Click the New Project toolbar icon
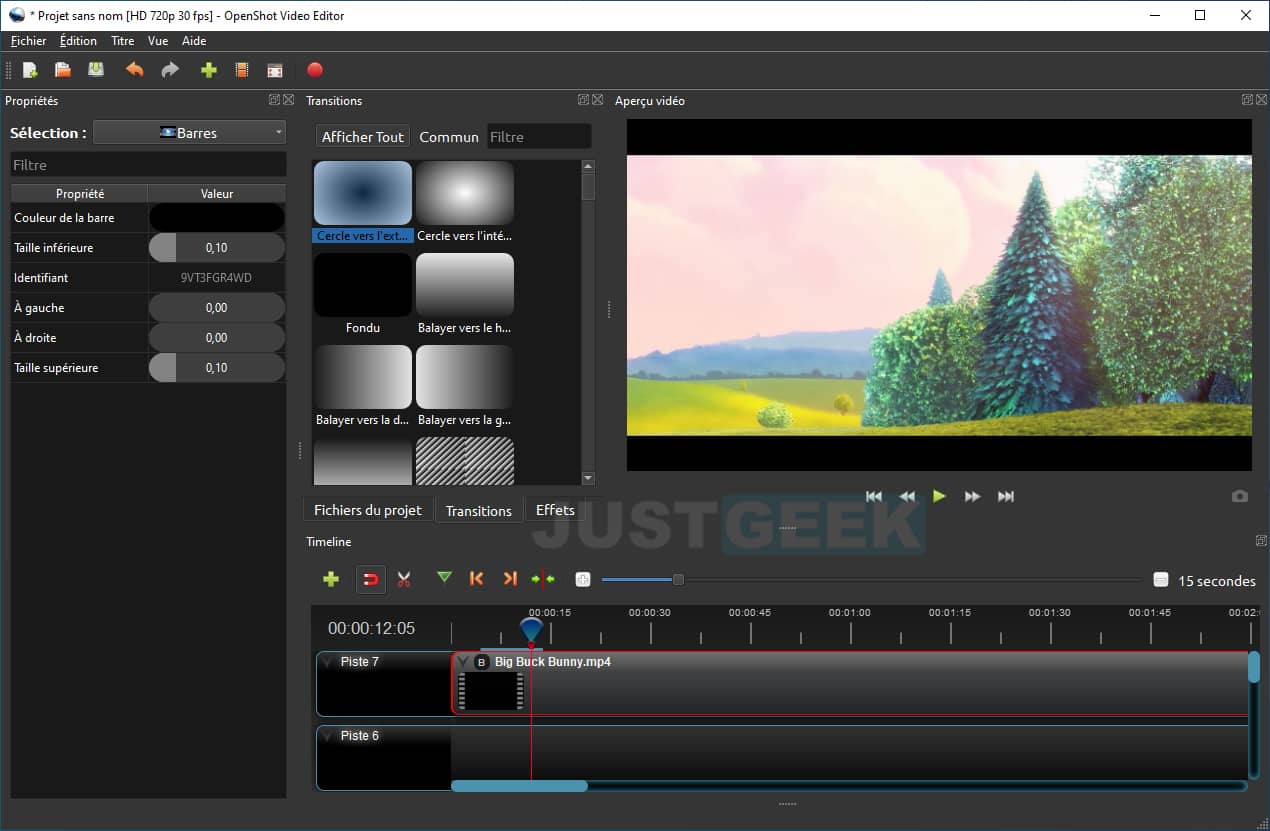This screenshot has width=1270, height=831. 30,70
